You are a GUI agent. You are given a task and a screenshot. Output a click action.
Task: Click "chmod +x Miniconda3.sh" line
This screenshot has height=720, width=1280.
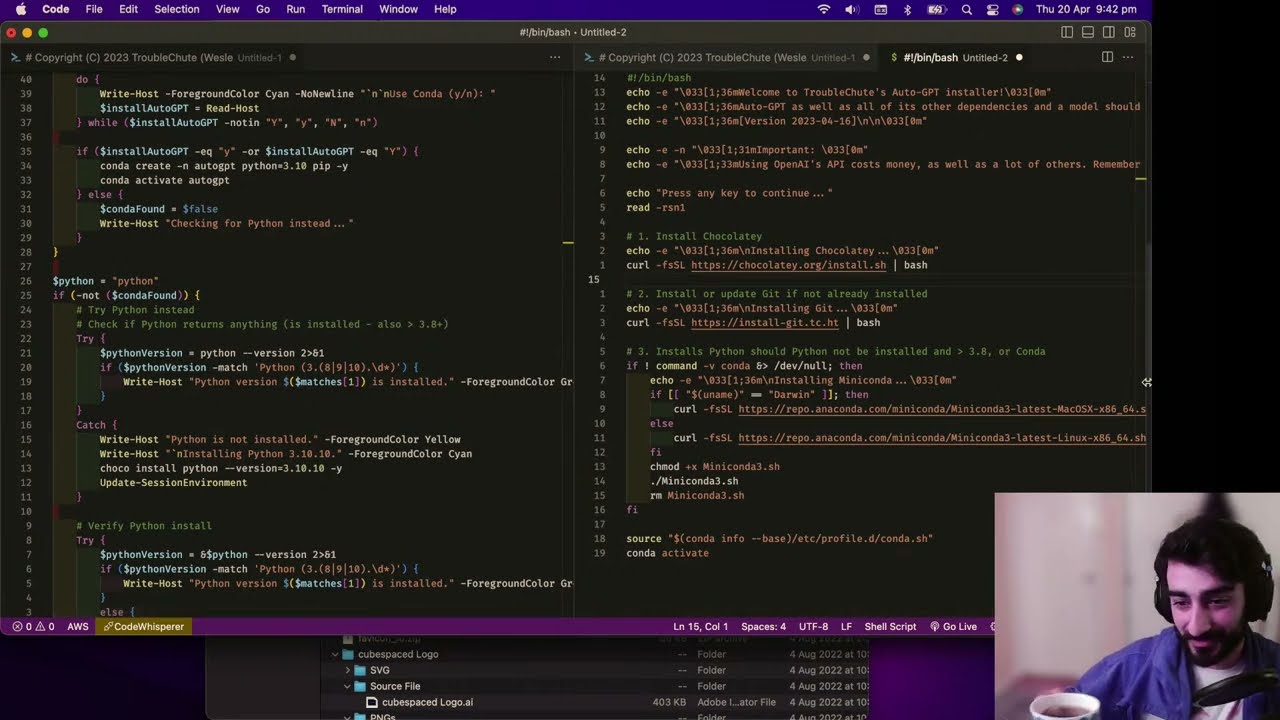714,467
